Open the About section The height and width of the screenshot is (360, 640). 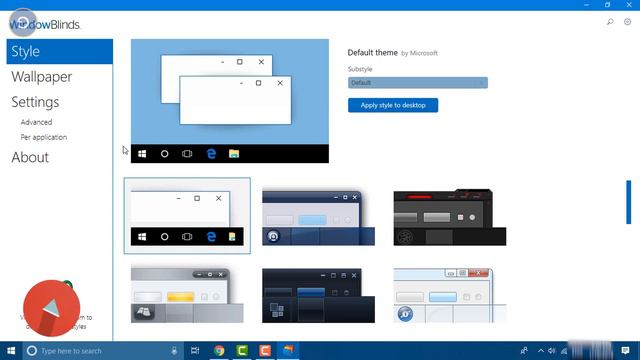pyautogui.click(x=30, y=157)
